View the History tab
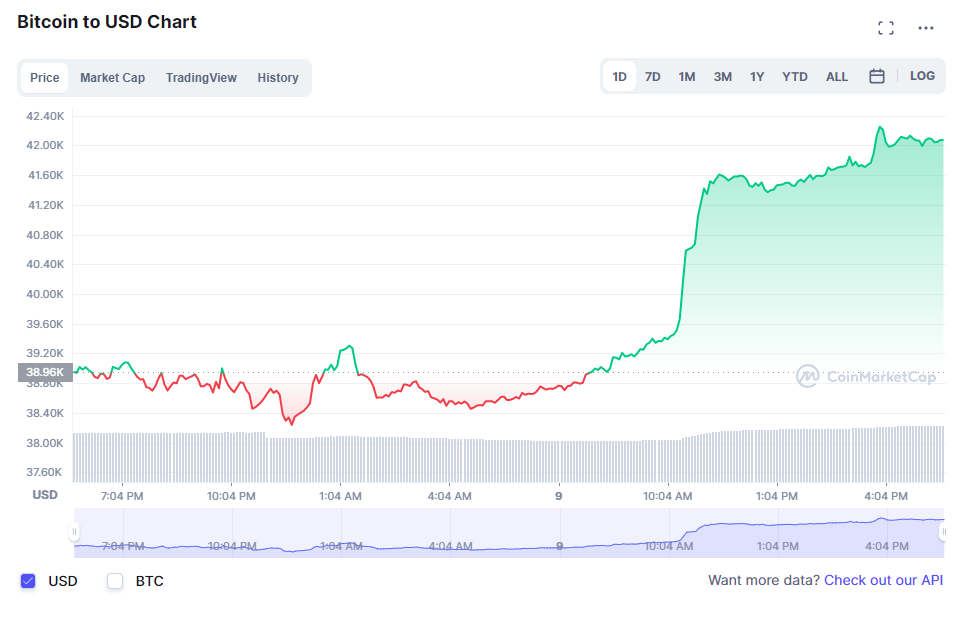Viewport: 958px width, 619px height. click(277, 77)
